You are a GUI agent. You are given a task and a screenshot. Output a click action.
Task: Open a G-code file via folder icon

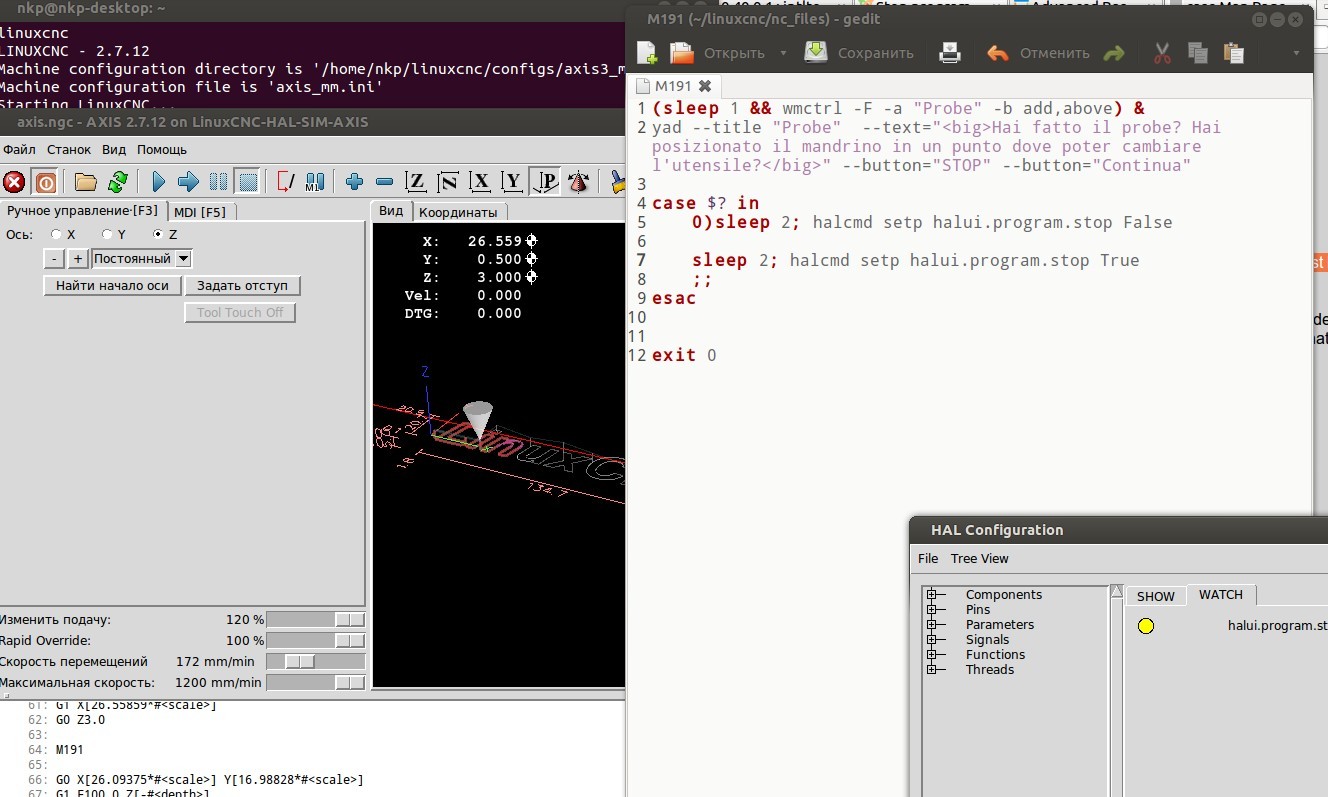[x=86, y=182]
